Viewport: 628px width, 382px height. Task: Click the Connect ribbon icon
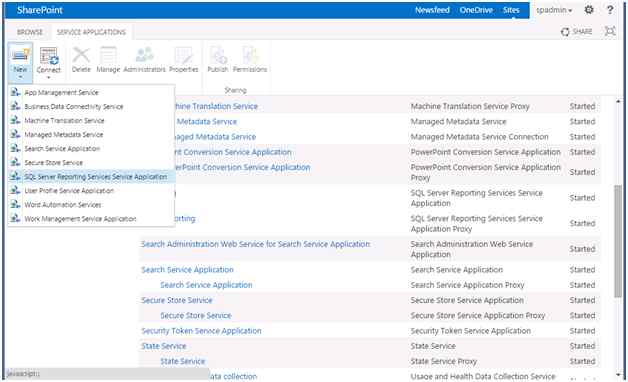tap(48, 56)
